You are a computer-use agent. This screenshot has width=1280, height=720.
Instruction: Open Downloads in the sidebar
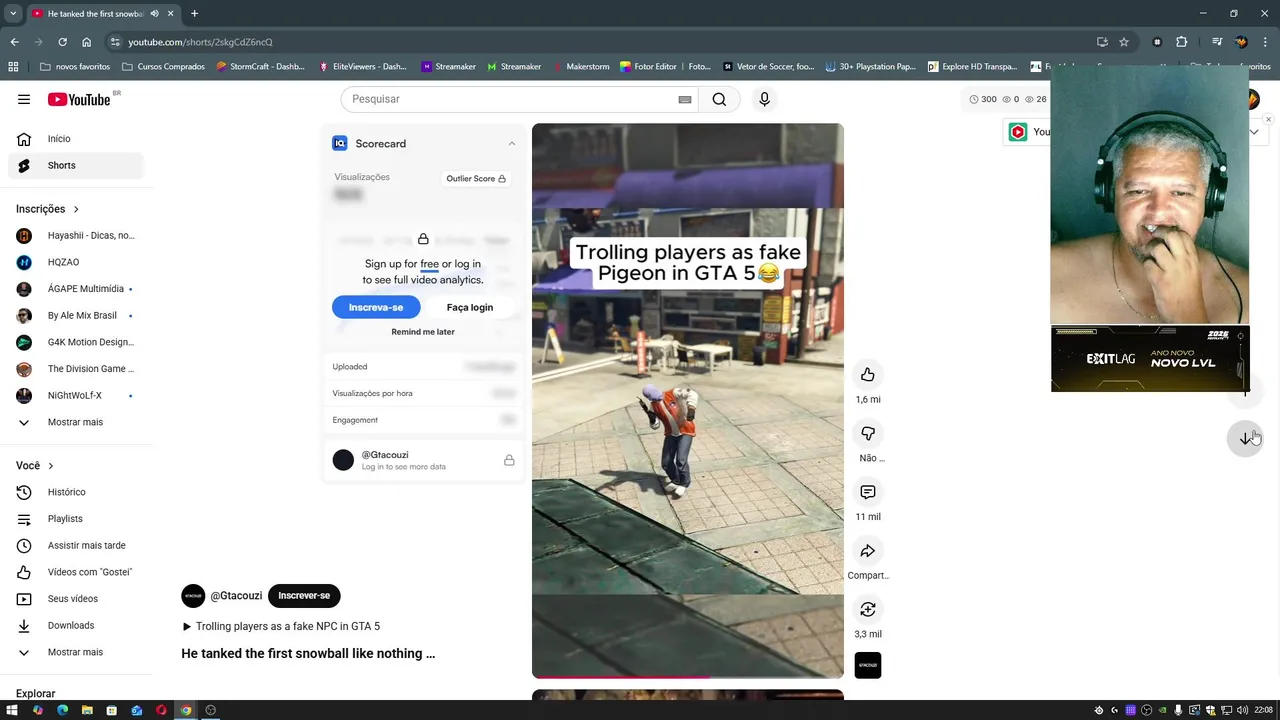[x=76, y=626]
